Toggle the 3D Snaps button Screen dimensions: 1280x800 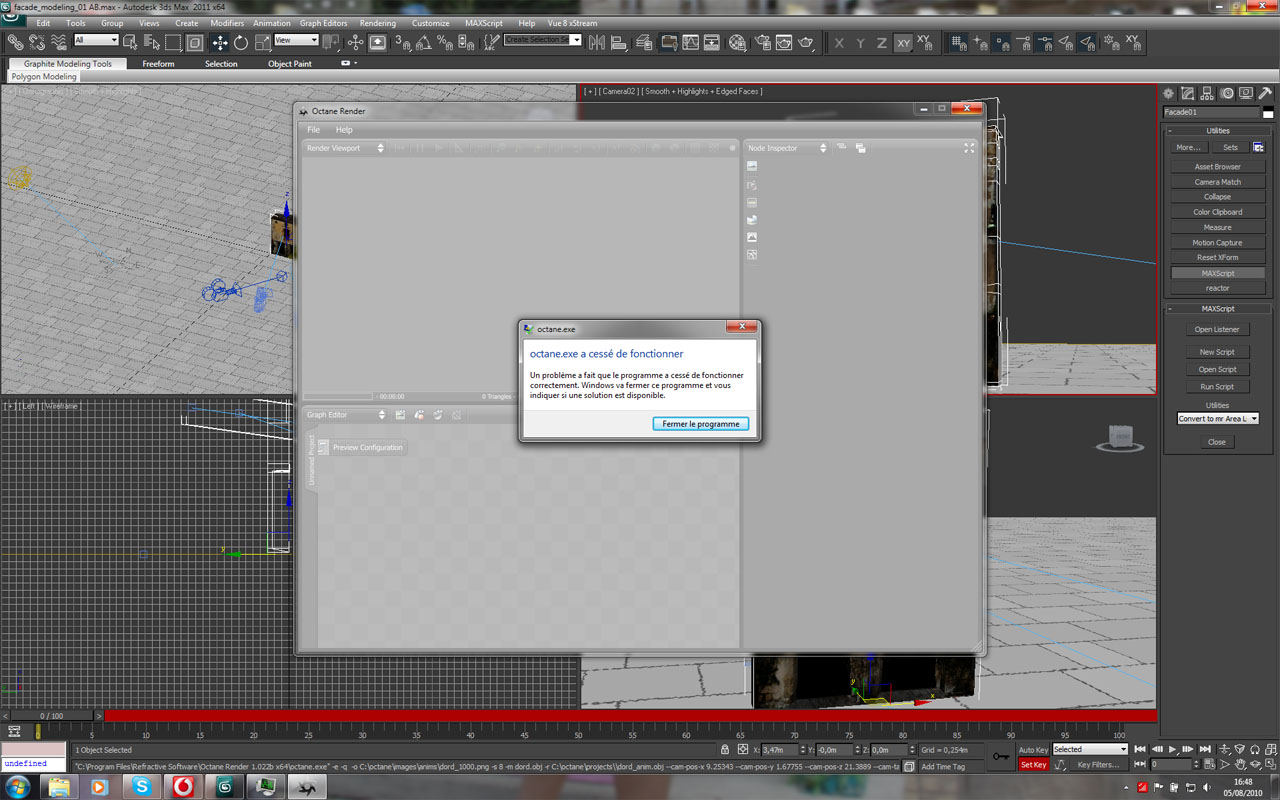[x=402, y=42]
